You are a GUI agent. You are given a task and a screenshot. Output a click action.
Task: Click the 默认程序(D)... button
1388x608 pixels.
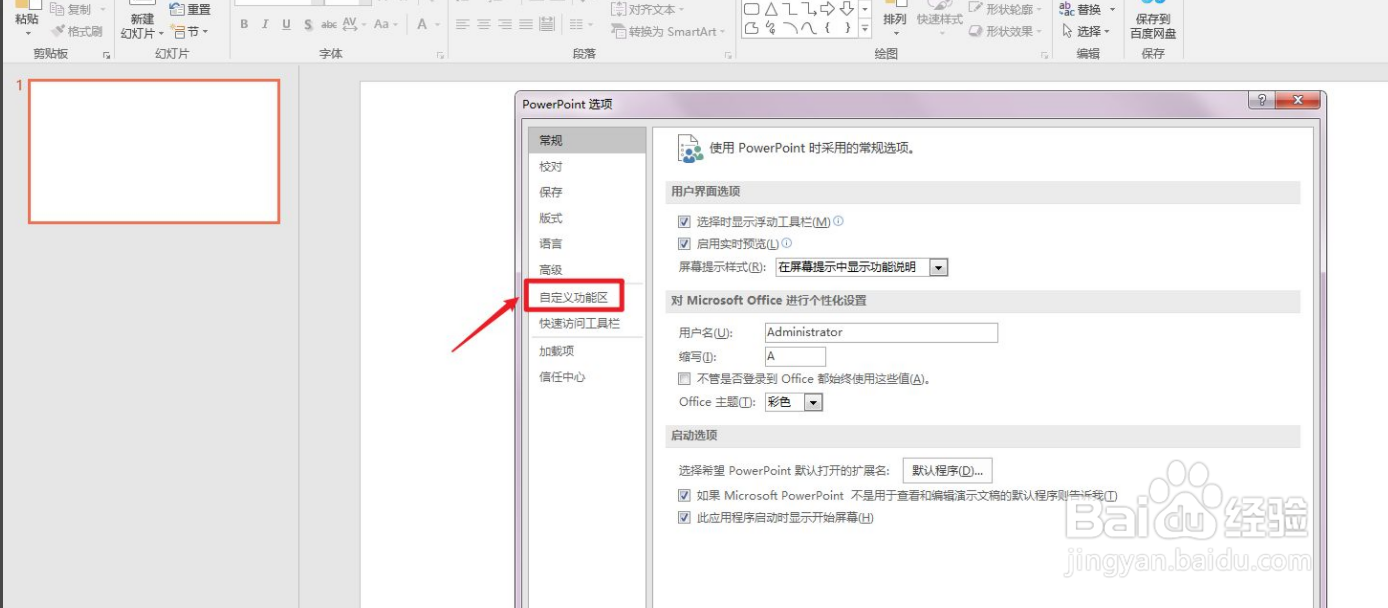click(x=947, y=470)
